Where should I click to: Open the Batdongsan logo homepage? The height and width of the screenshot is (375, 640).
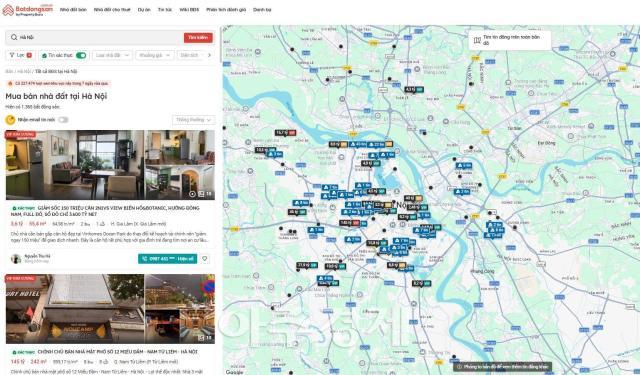[x=28, y=10]
